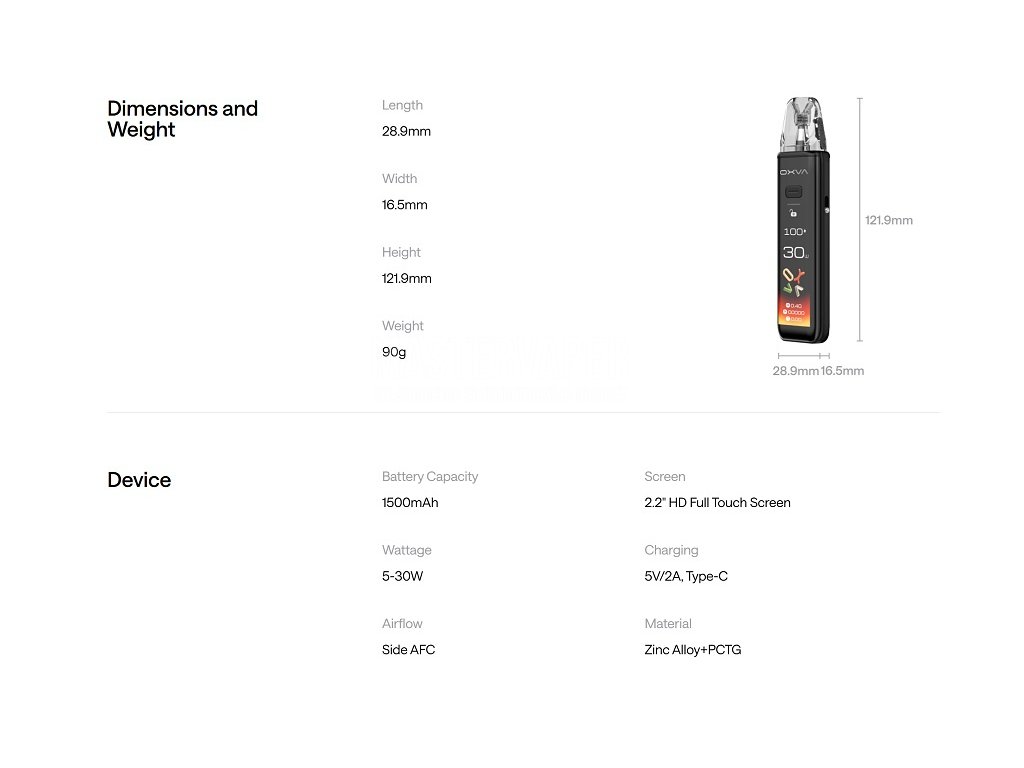Select the 121.9mm label beside the device

point(888,220)
